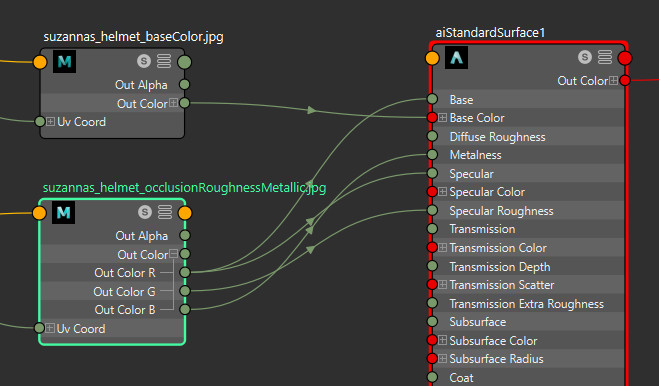The width and height of the screenshot is (659, 386).
Task: Click orange output port of occlusionRoughnessMetallic node header
Action: pyautogui.click(x=185, y=213)
